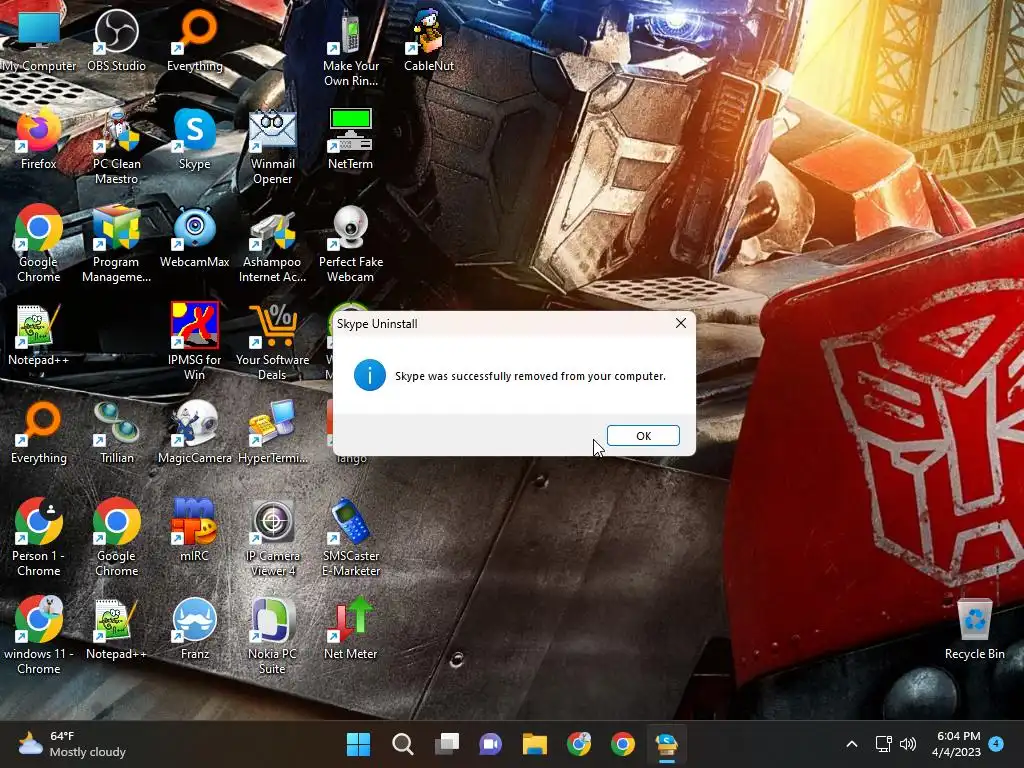Select Skype desktop shortcut
Screen dimensions: 1024x768
point(195,138)
